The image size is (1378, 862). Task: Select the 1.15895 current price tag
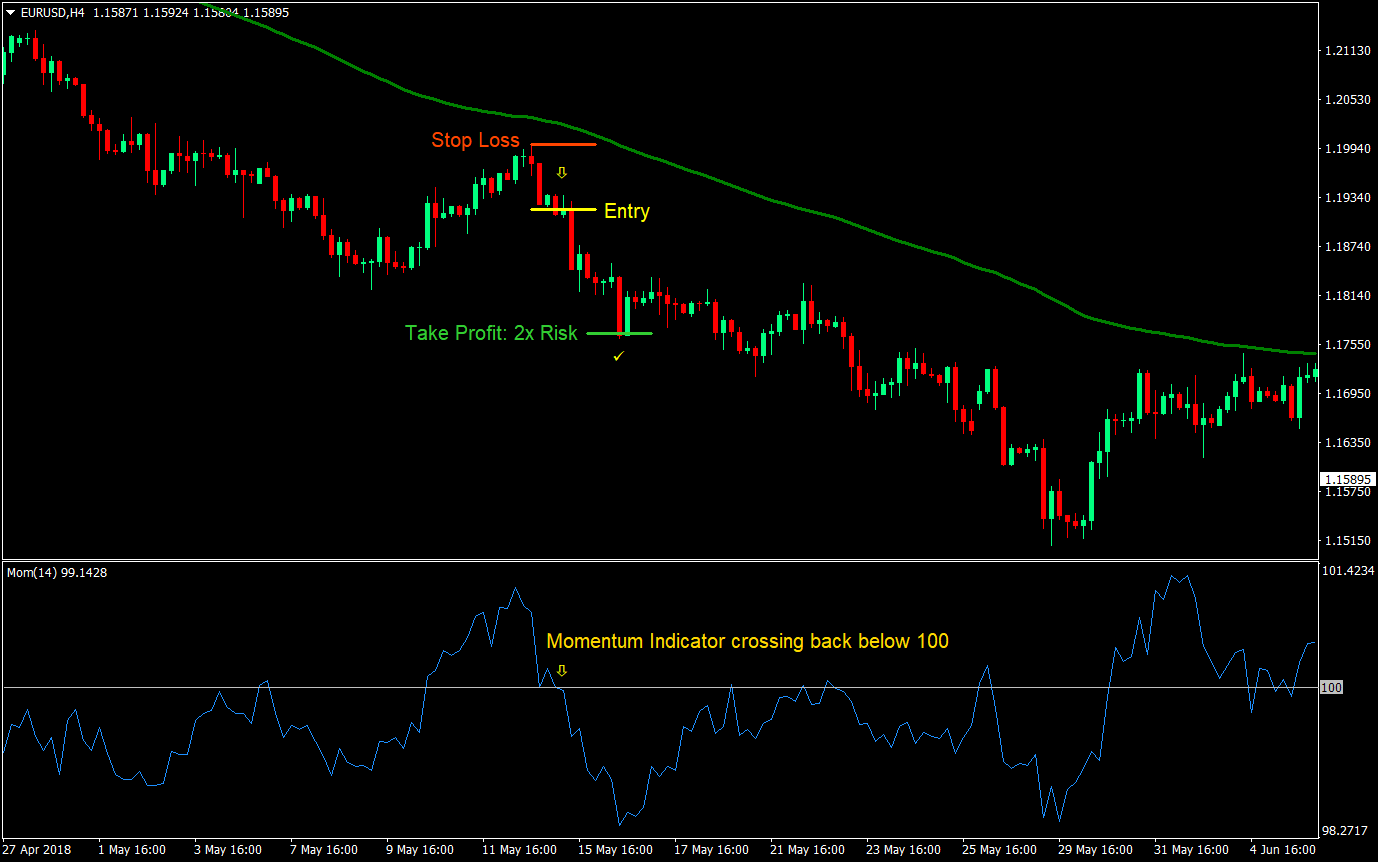(x=1346, y=479)
